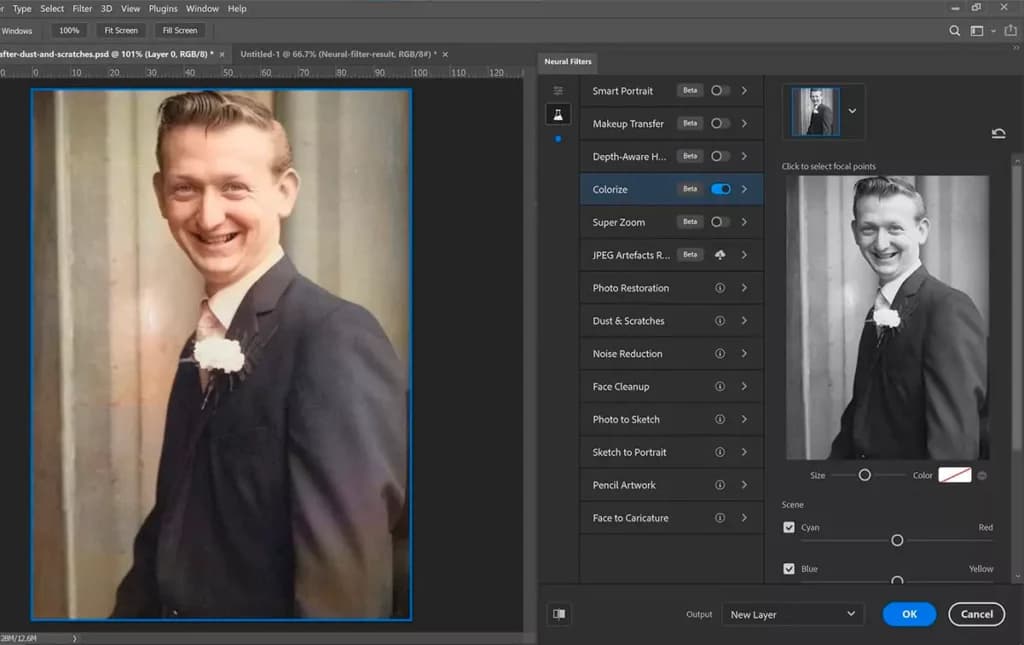The height and width of the screenshot is (645, 1024).
Task: Disable the Colorize filter toggle
Action: tap(720, 189)
